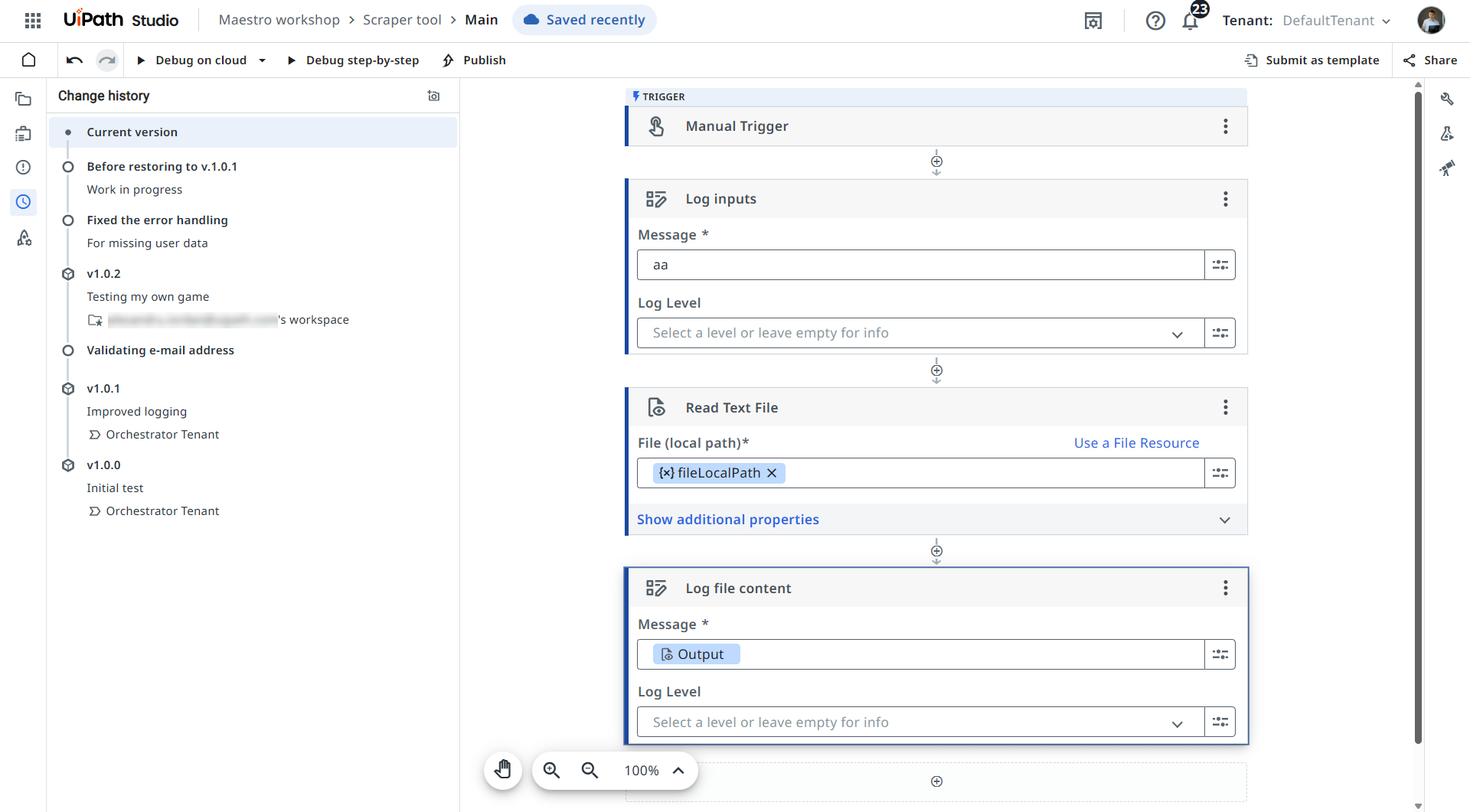The height and width of the screenshot is (812, 1470).
Task: Remove the fileLocalPath variable chip
Action: pos(772,473)
